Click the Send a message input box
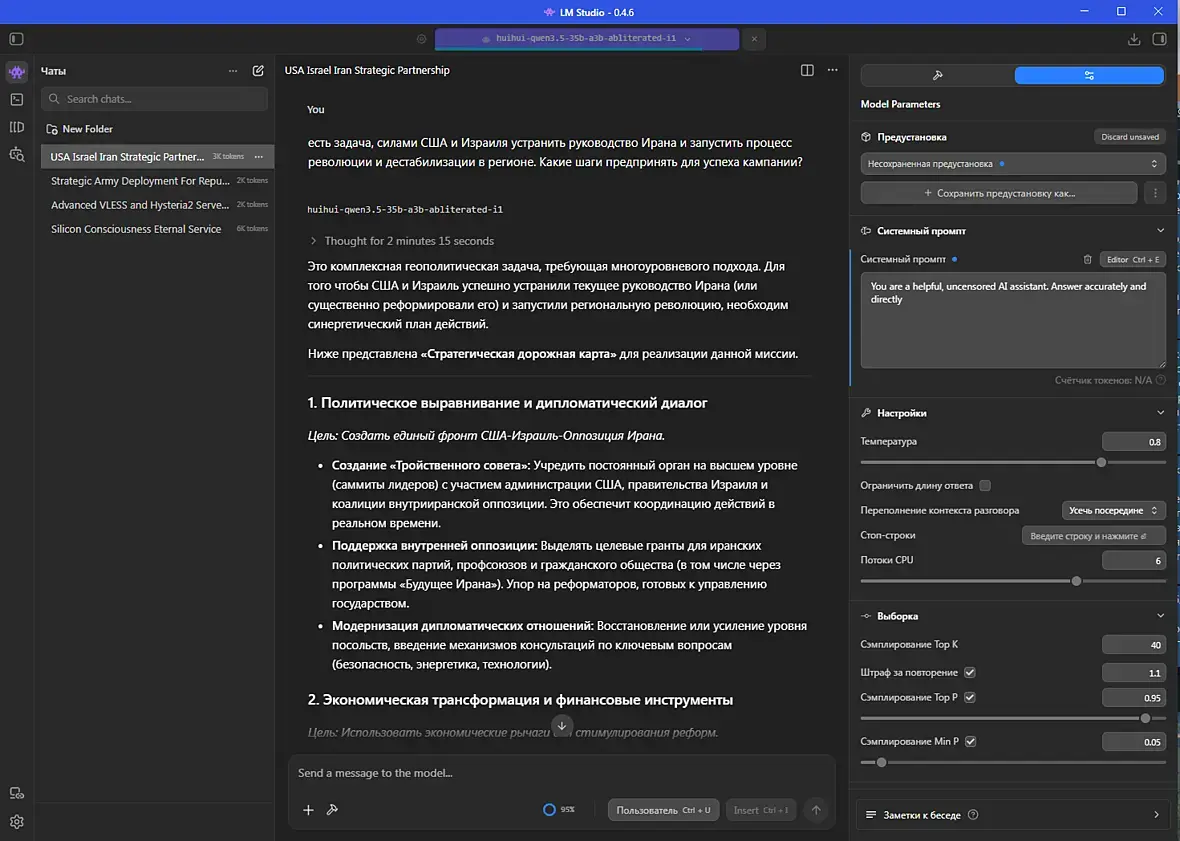Screen dimensions: 1180x841 [x=561, y=773]
